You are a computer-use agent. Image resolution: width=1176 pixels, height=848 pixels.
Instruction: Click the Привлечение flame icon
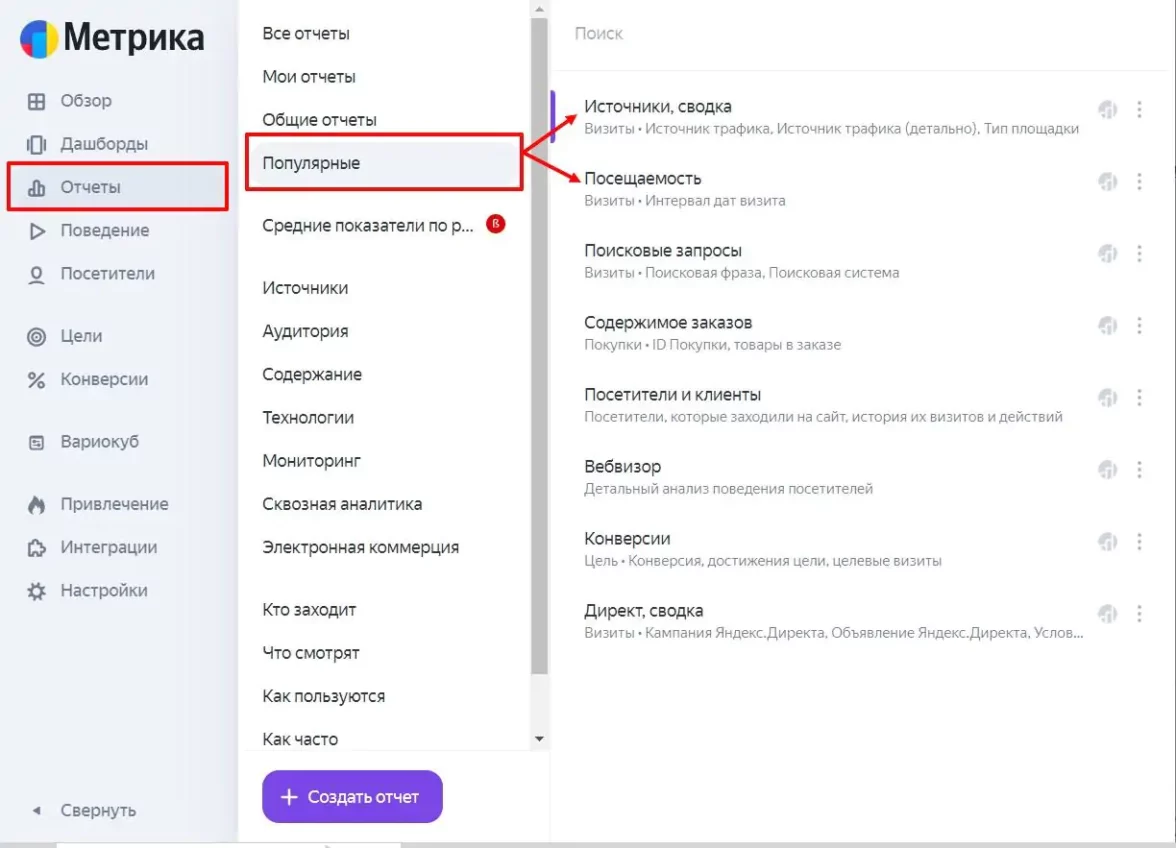(x=36, y=505)
